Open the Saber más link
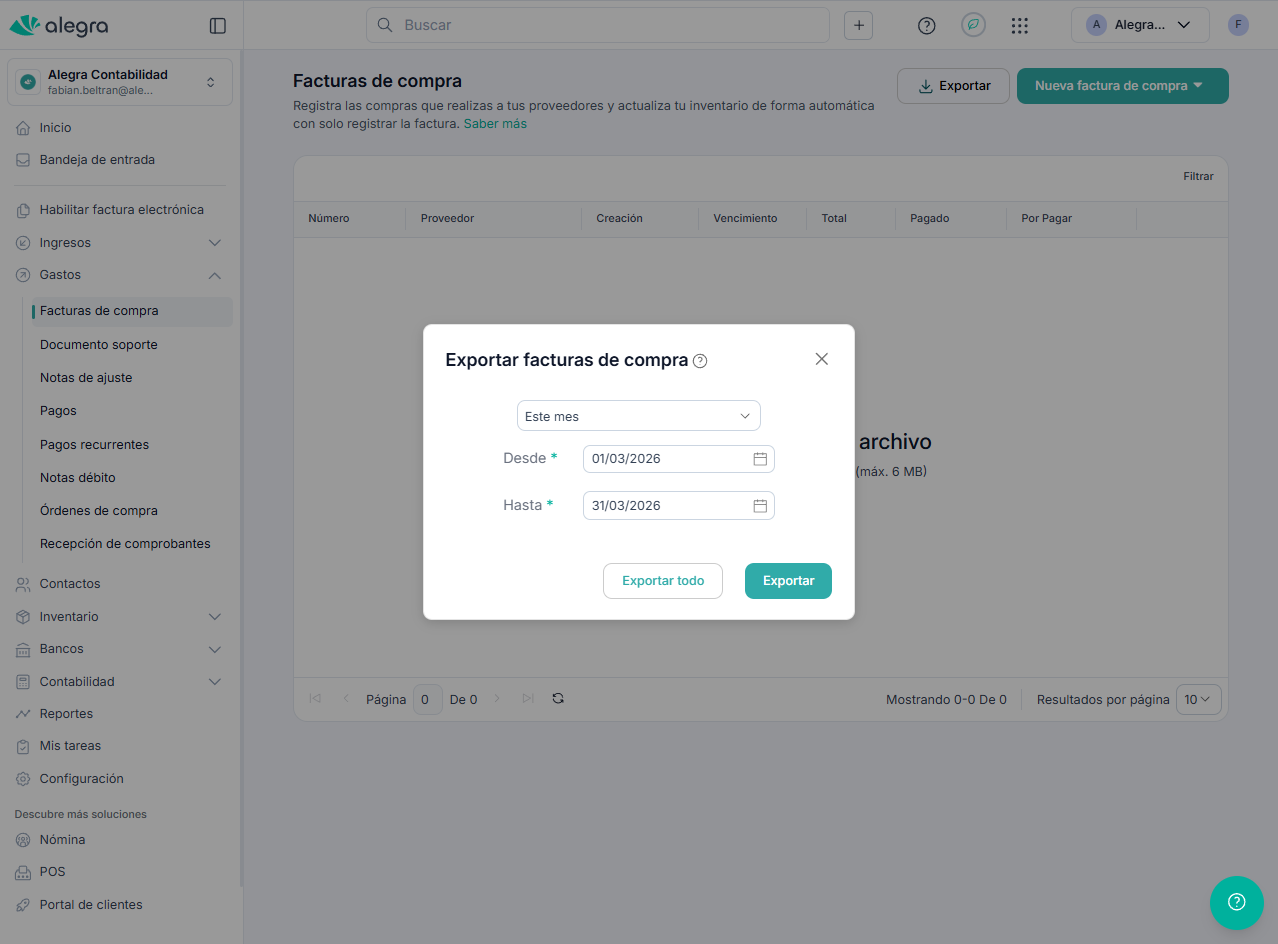The width and height of the screenshot is (1278, 944). click(494, 123)
